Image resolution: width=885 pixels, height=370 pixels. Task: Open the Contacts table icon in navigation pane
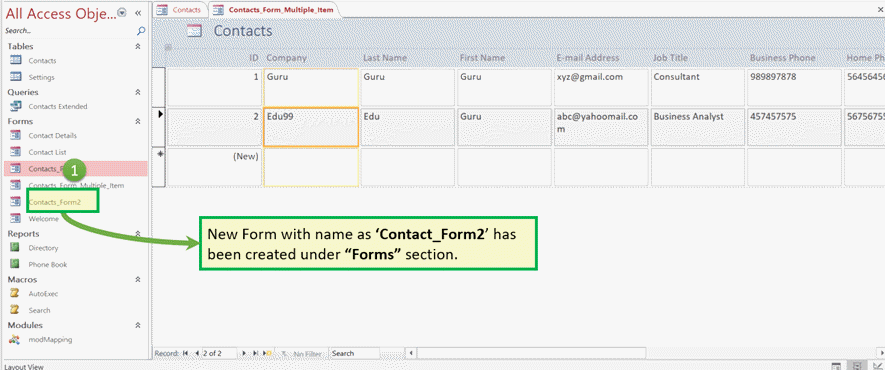click(16, 60)
